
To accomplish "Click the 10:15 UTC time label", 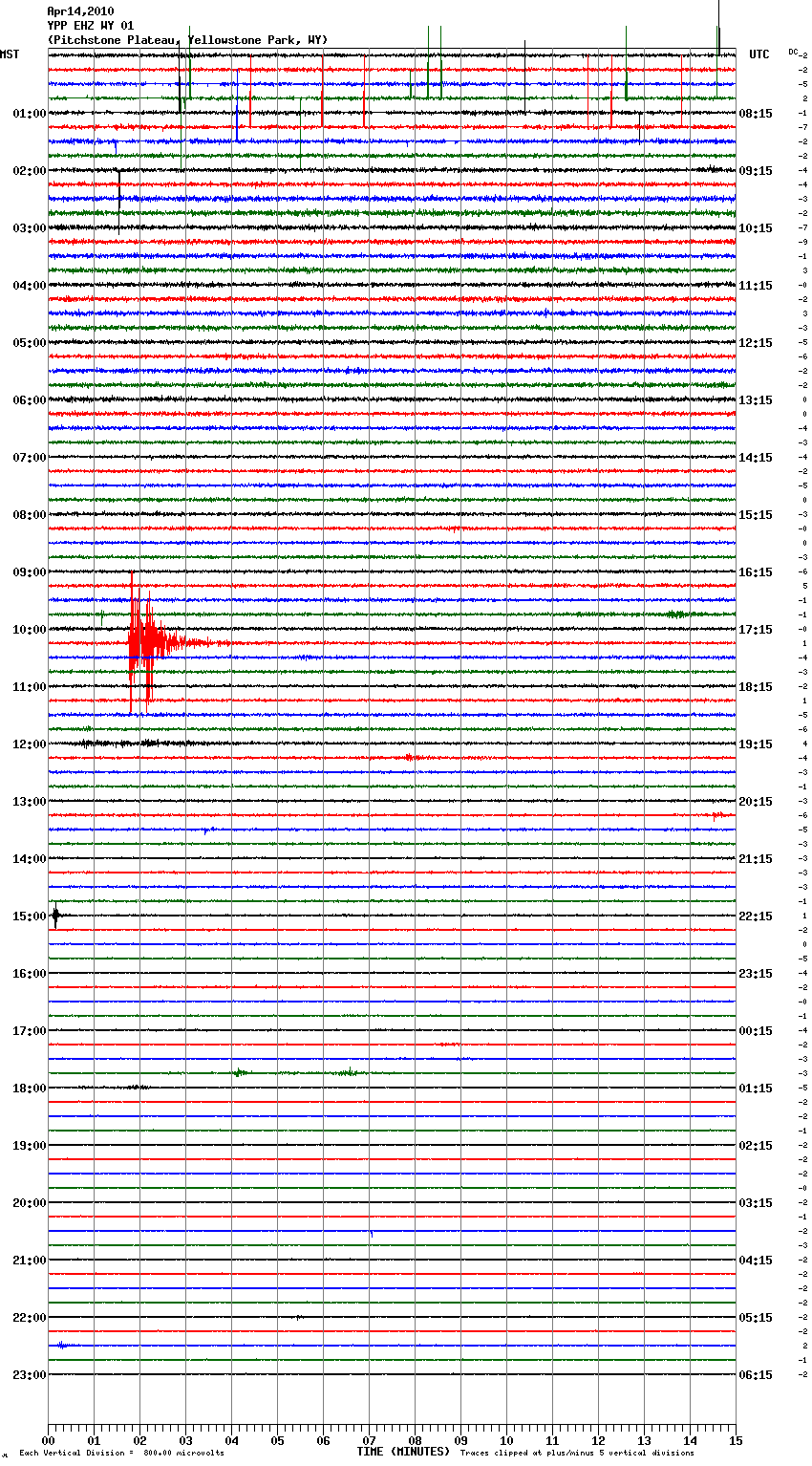I will [x=756, y=228].
